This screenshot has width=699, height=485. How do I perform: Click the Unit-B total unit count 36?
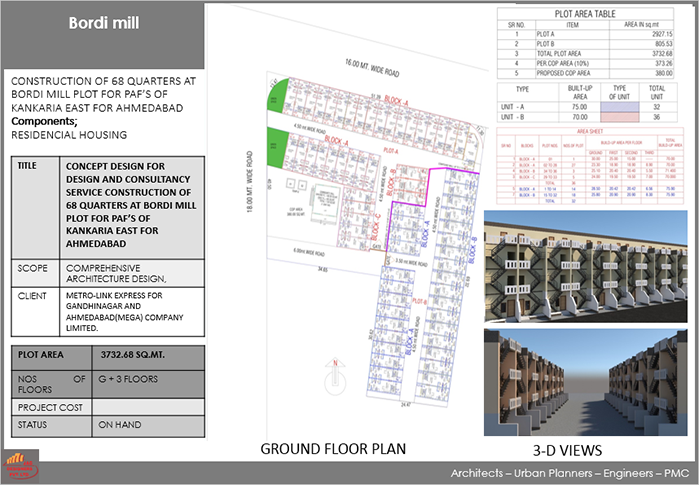coord(657,117)
